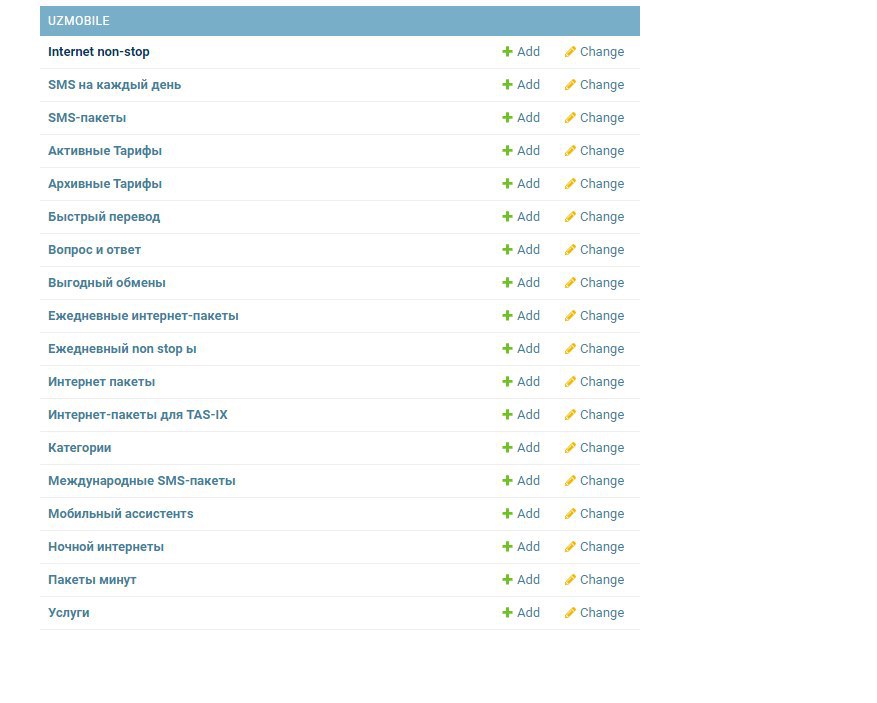The height and width of the screenshot is (703, 877).
Task: Add an Интернет-пакеты для TAS-IX item
Action: pyautogui.click(x=521, y=414)
